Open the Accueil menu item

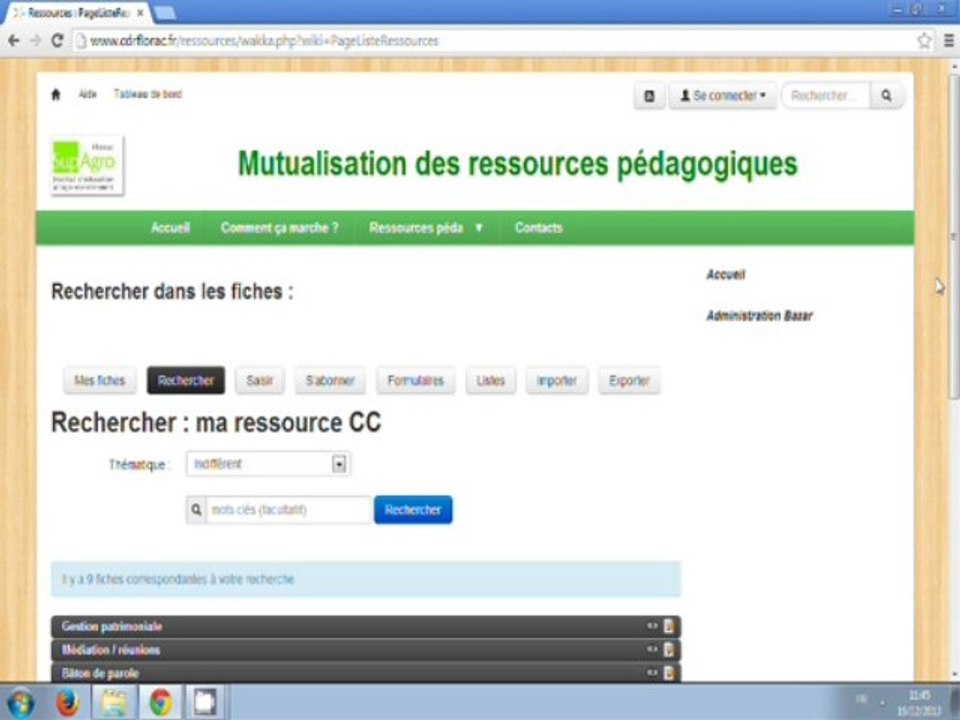(170, 228)
